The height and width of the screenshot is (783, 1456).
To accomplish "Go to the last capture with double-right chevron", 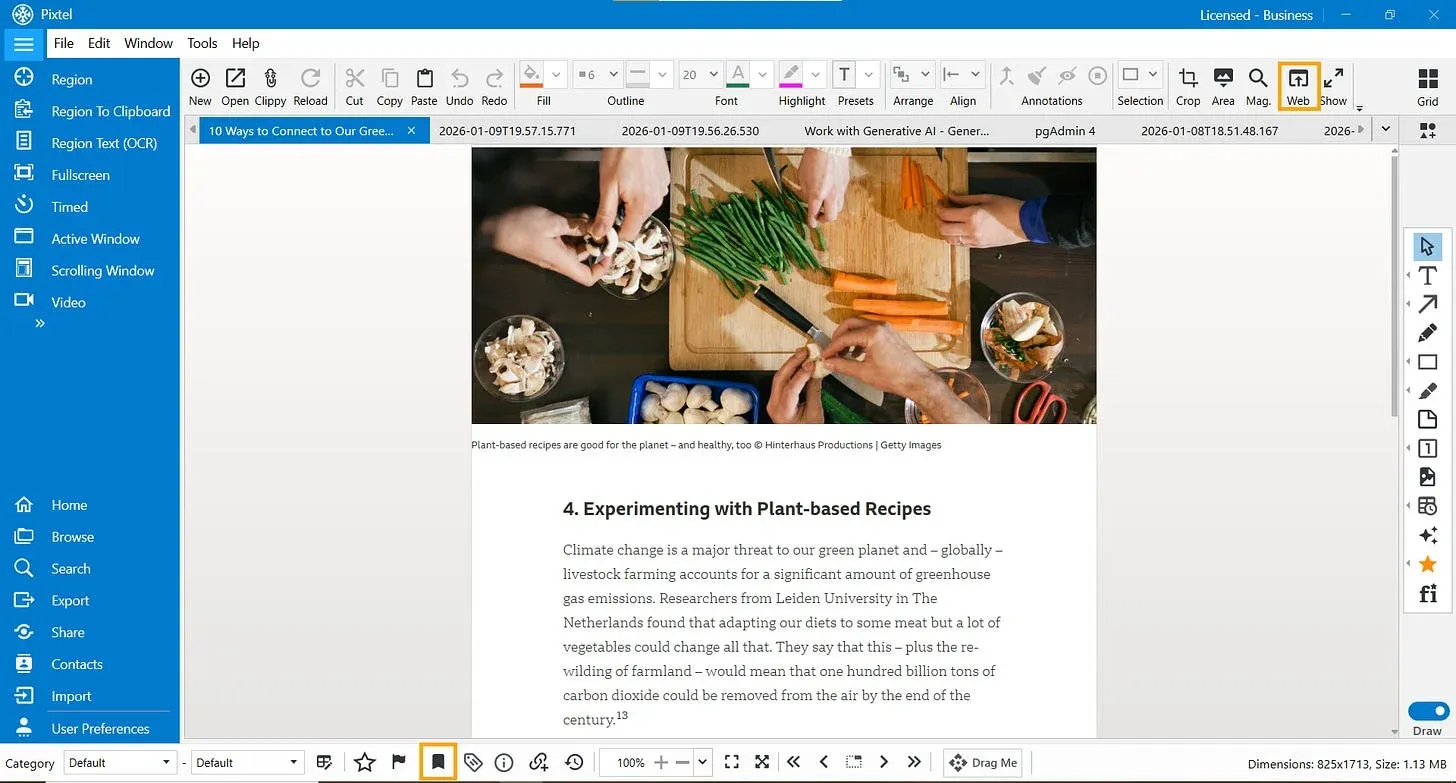I will point(914,762).
